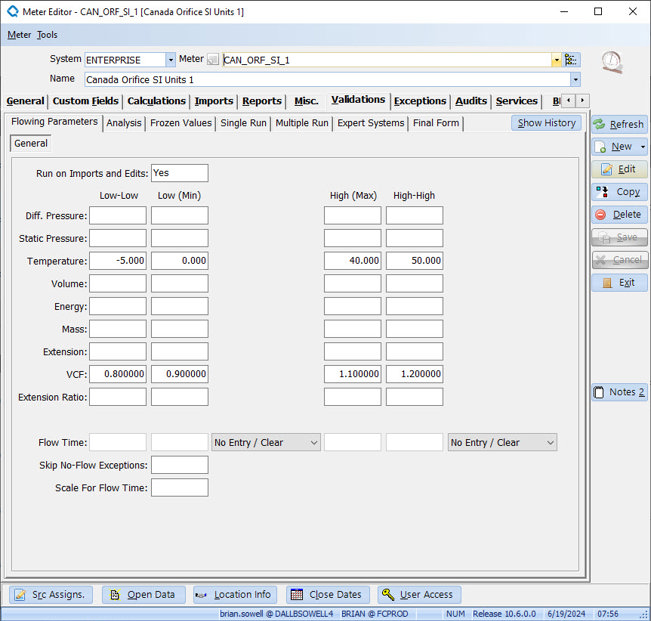This screenshot has width=651, height=621.
Task: Expand the System dropdown
Action: [171, 60]
